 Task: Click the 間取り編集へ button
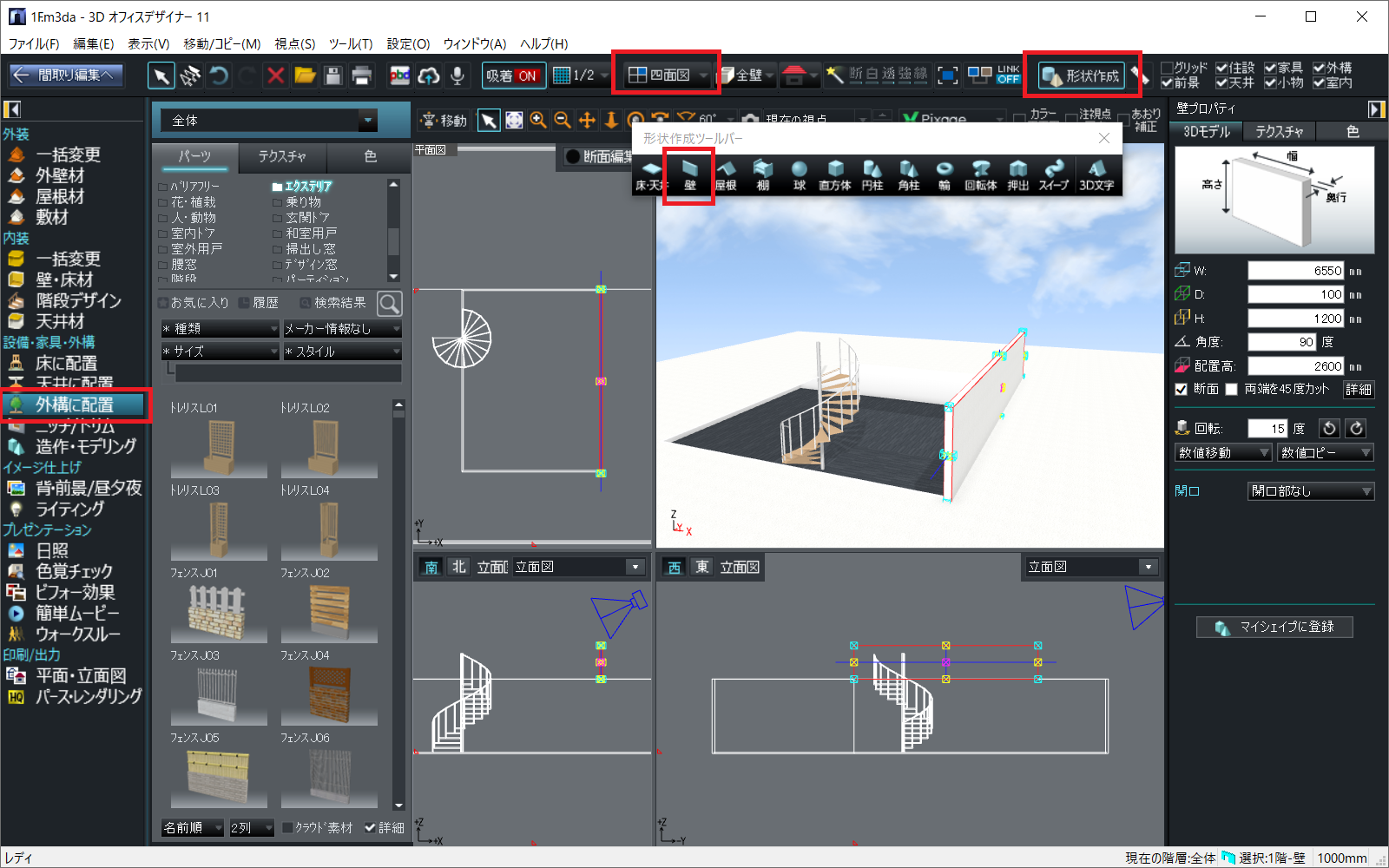pyautogui.click(x=66, y=76)
